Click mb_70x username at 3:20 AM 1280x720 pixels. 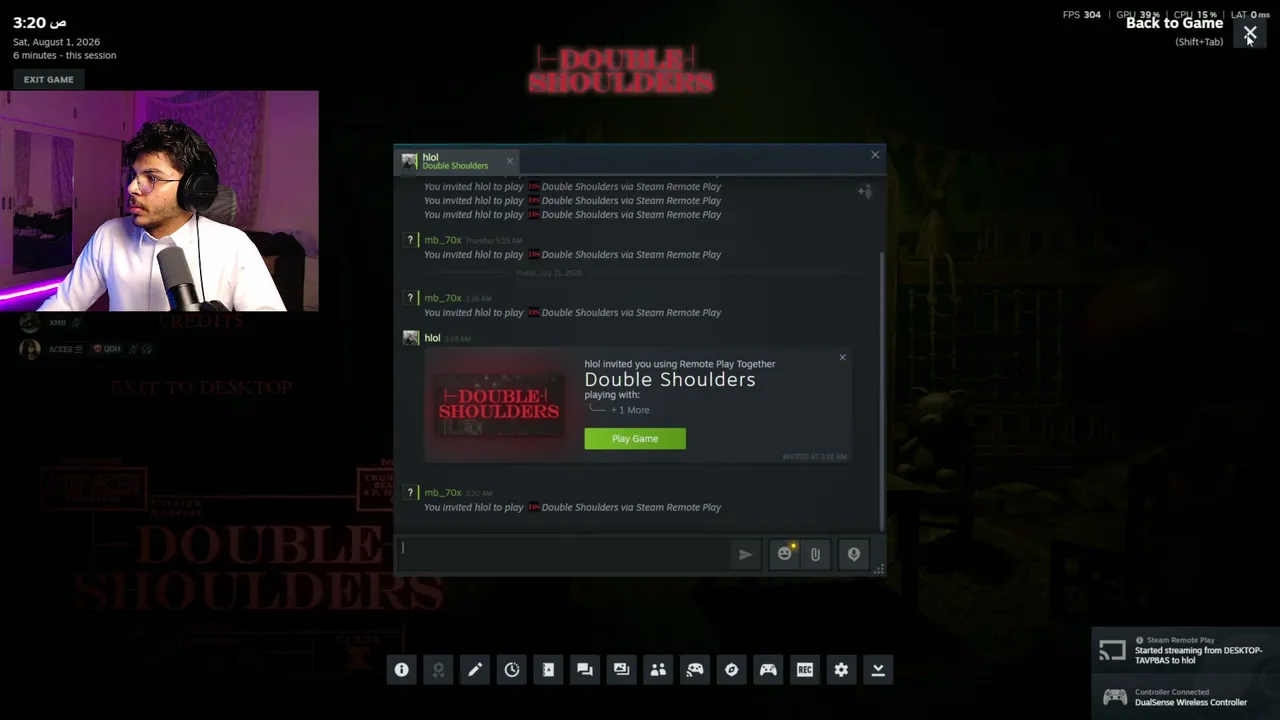pos(442,493)
